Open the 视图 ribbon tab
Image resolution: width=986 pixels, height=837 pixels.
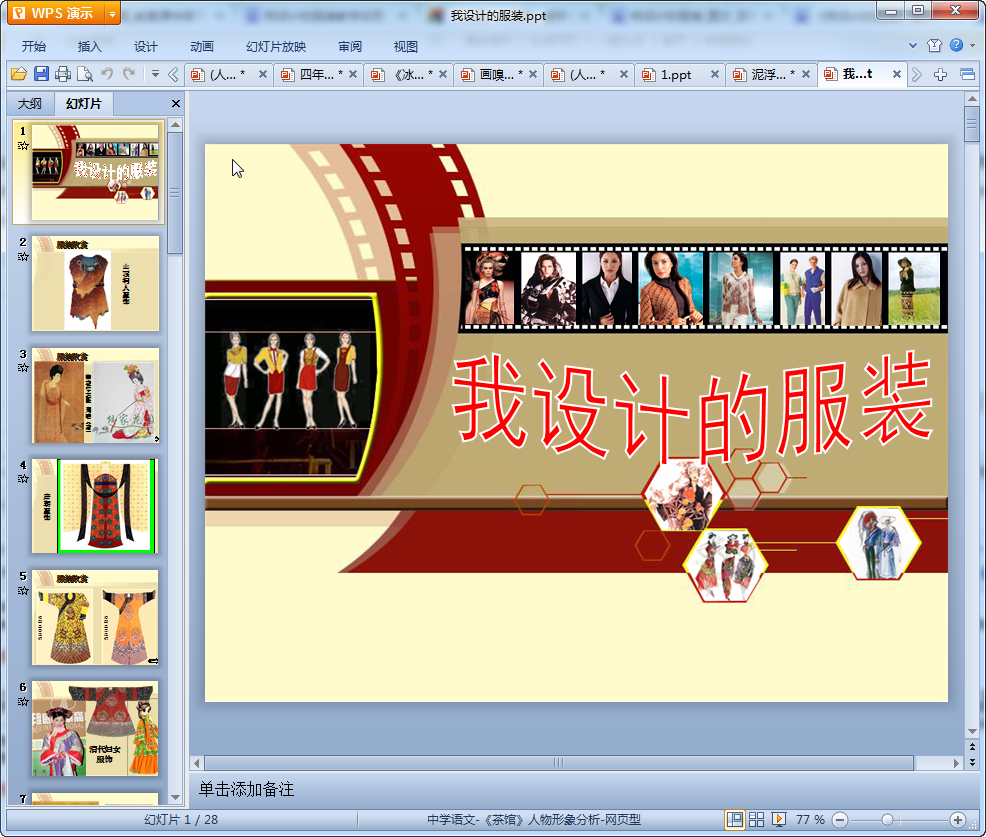406,47
